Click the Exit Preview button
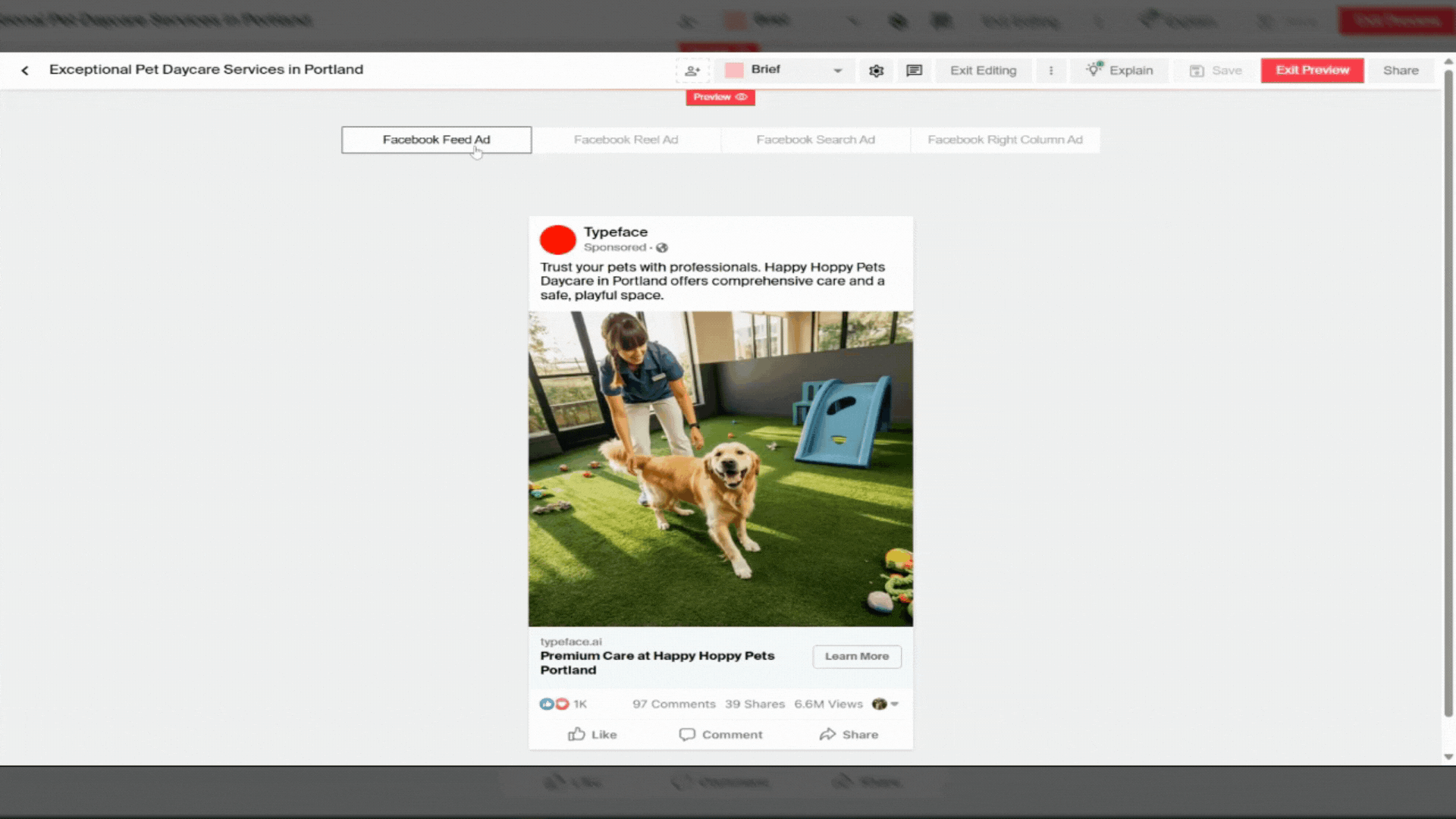The height and width of the screenshot is (819, 1456). (x=1312, y=70)
